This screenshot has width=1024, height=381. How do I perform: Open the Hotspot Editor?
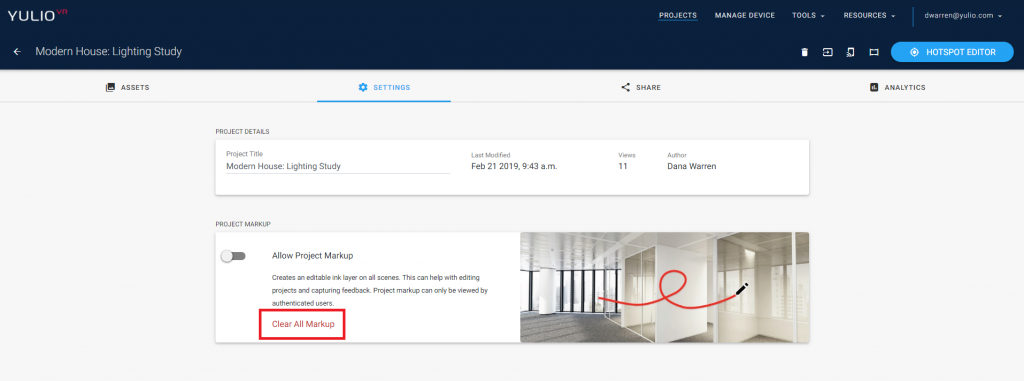[952, 52]
